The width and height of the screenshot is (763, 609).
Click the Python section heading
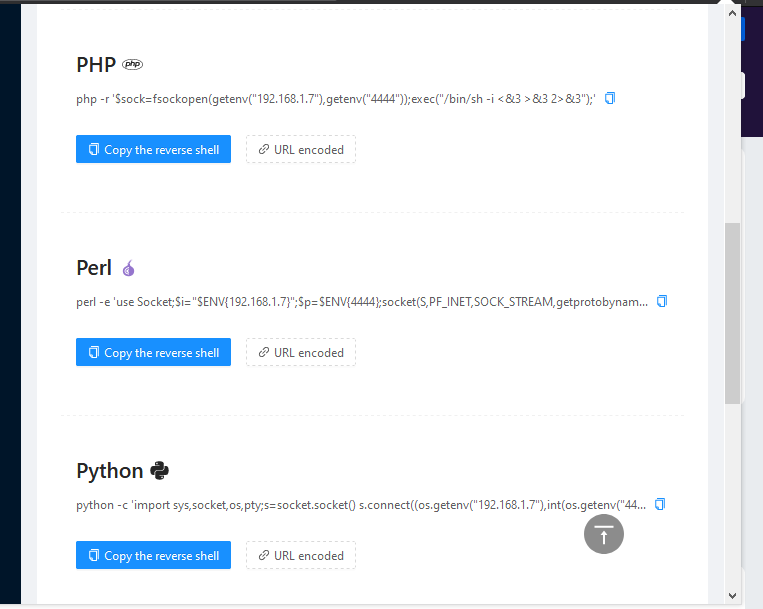click(x=109, y=471)
